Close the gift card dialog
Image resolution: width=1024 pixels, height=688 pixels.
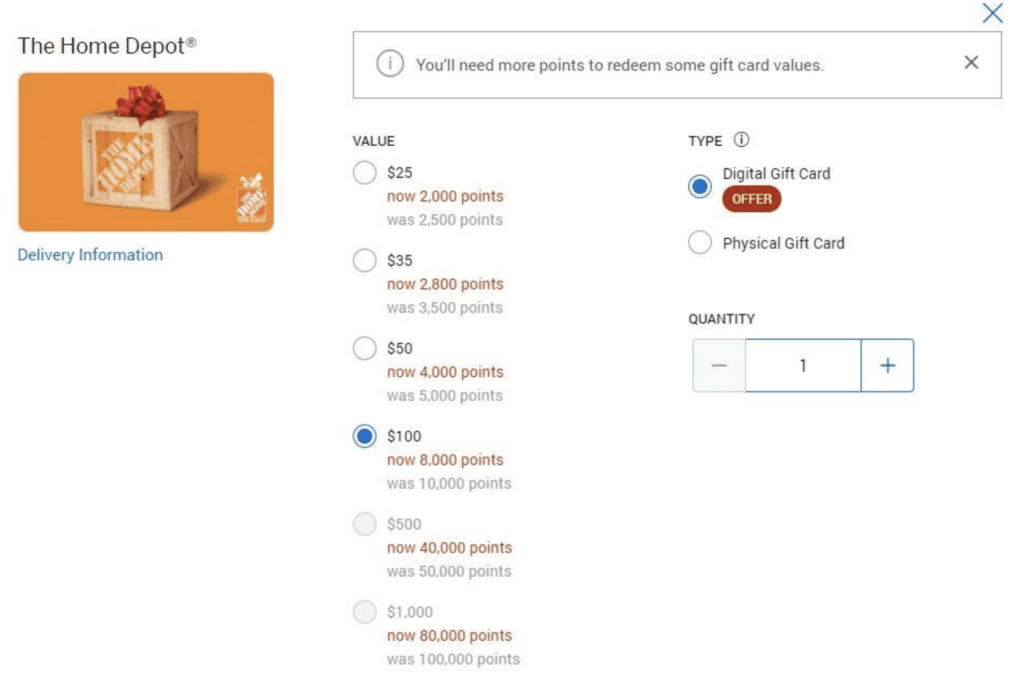[x=992, y=13]
